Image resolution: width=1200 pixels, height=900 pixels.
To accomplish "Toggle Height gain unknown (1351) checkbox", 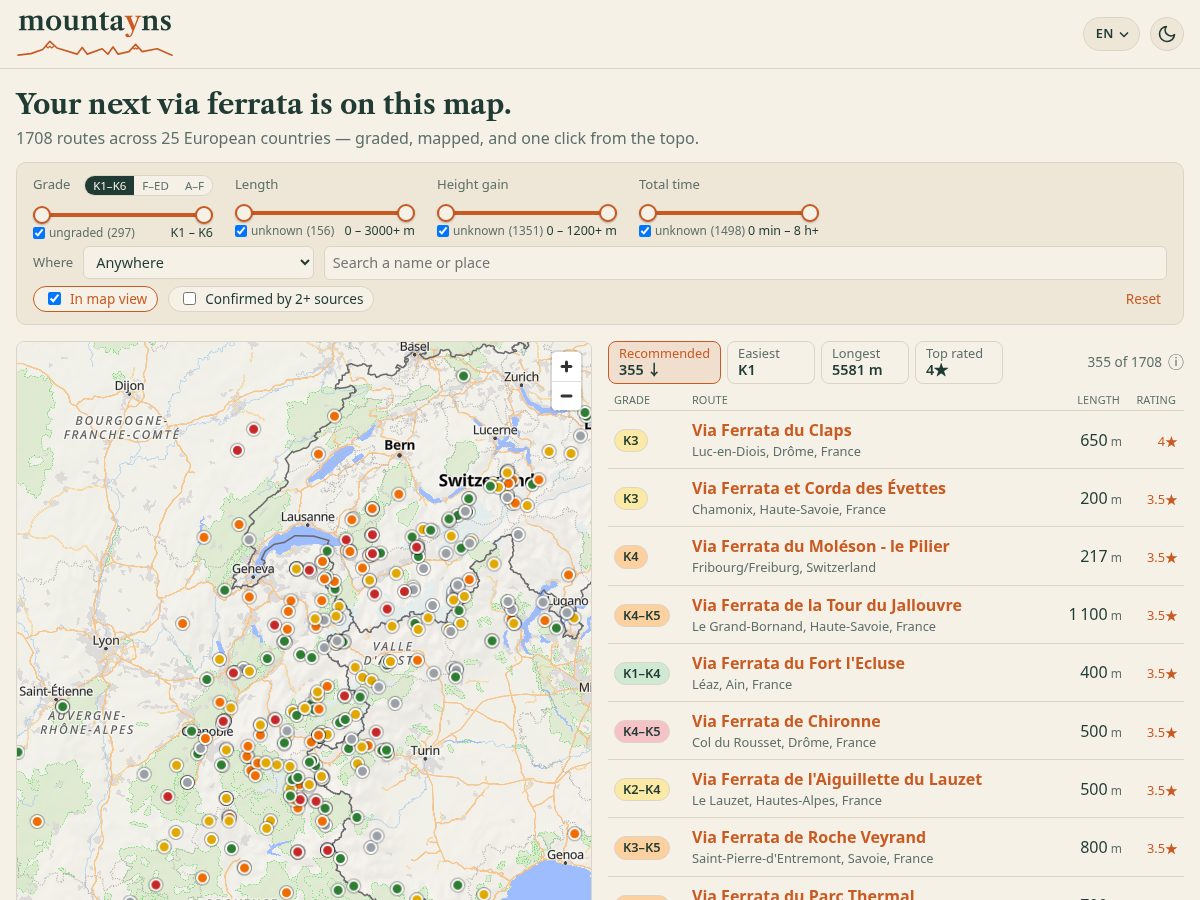I will click(443, 231).
